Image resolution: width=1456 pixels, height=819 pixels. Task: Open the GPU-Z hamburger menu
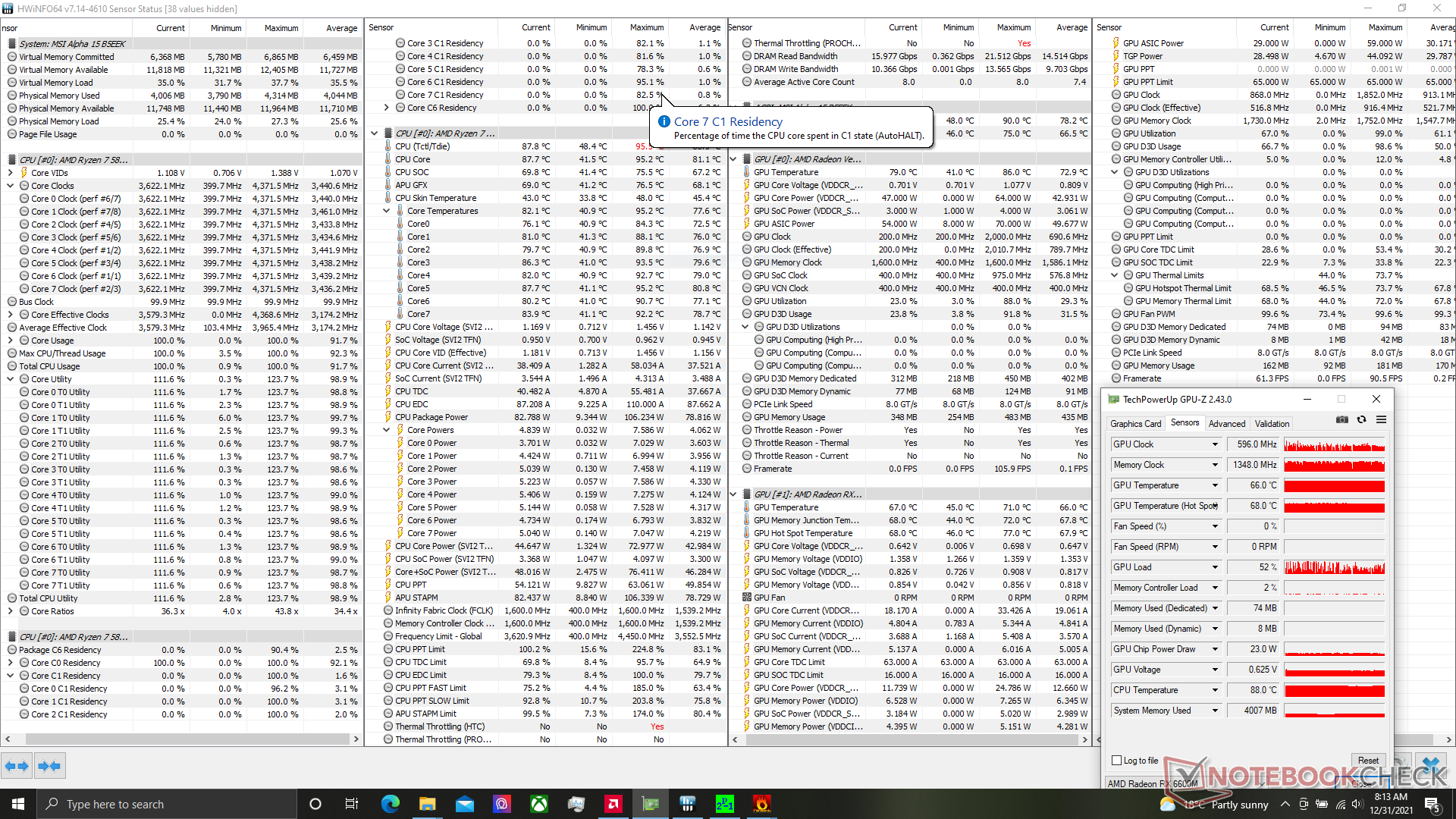tap(1381, 420)
